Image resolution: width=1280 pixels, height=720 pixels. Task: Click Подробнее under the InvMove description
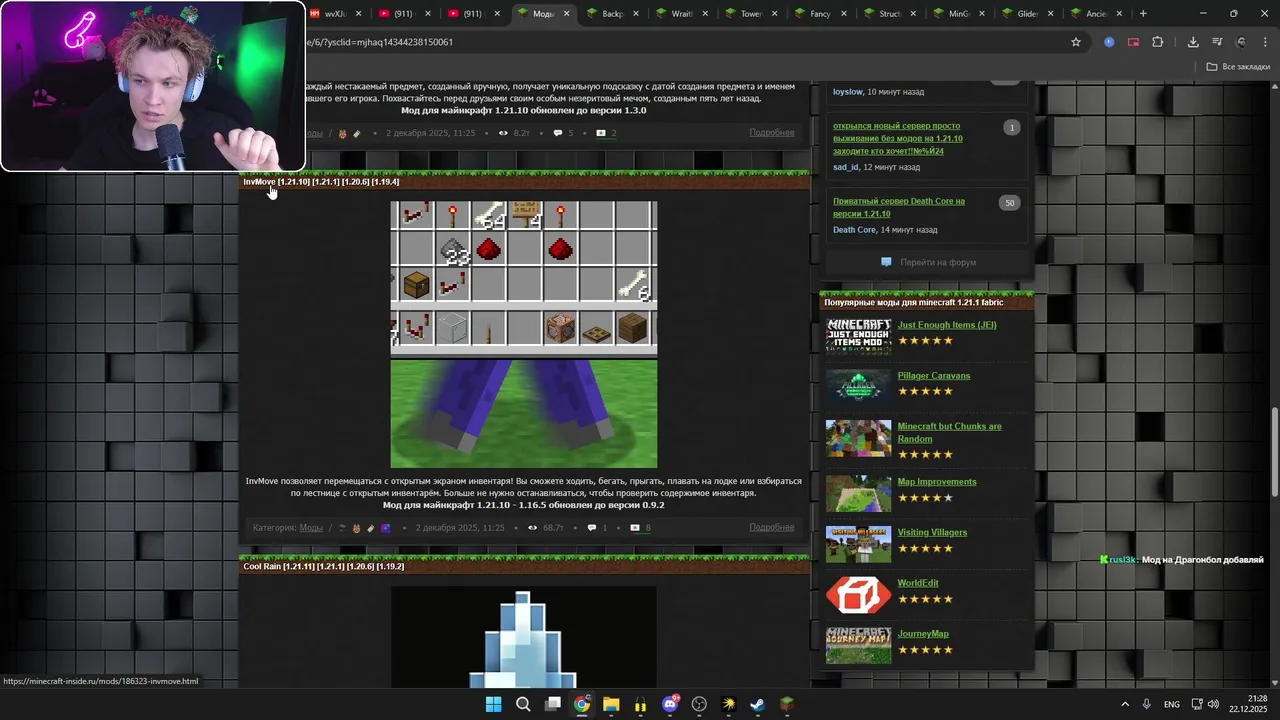772,528
